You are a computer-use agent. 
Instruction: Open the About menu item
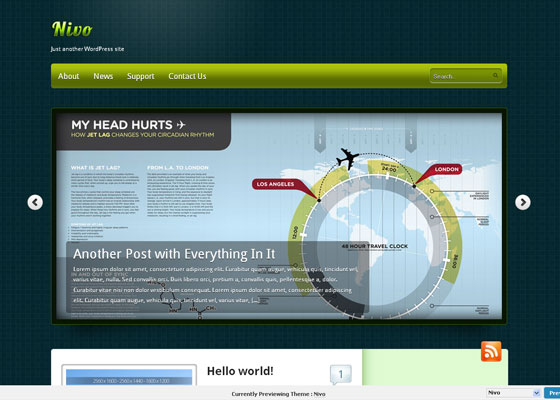[69, 76]
